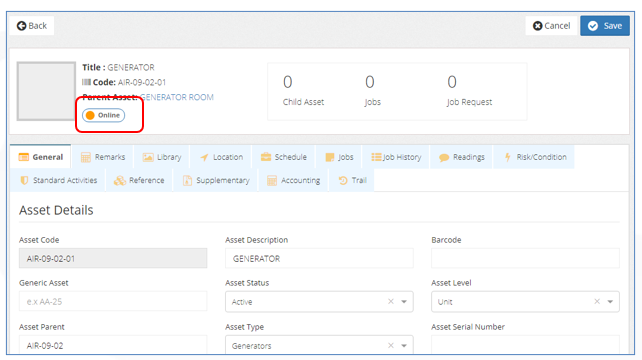Click the Accounting calculator icon
The width and height of the screenshot is (642, 360).
(x=272, y=181)
